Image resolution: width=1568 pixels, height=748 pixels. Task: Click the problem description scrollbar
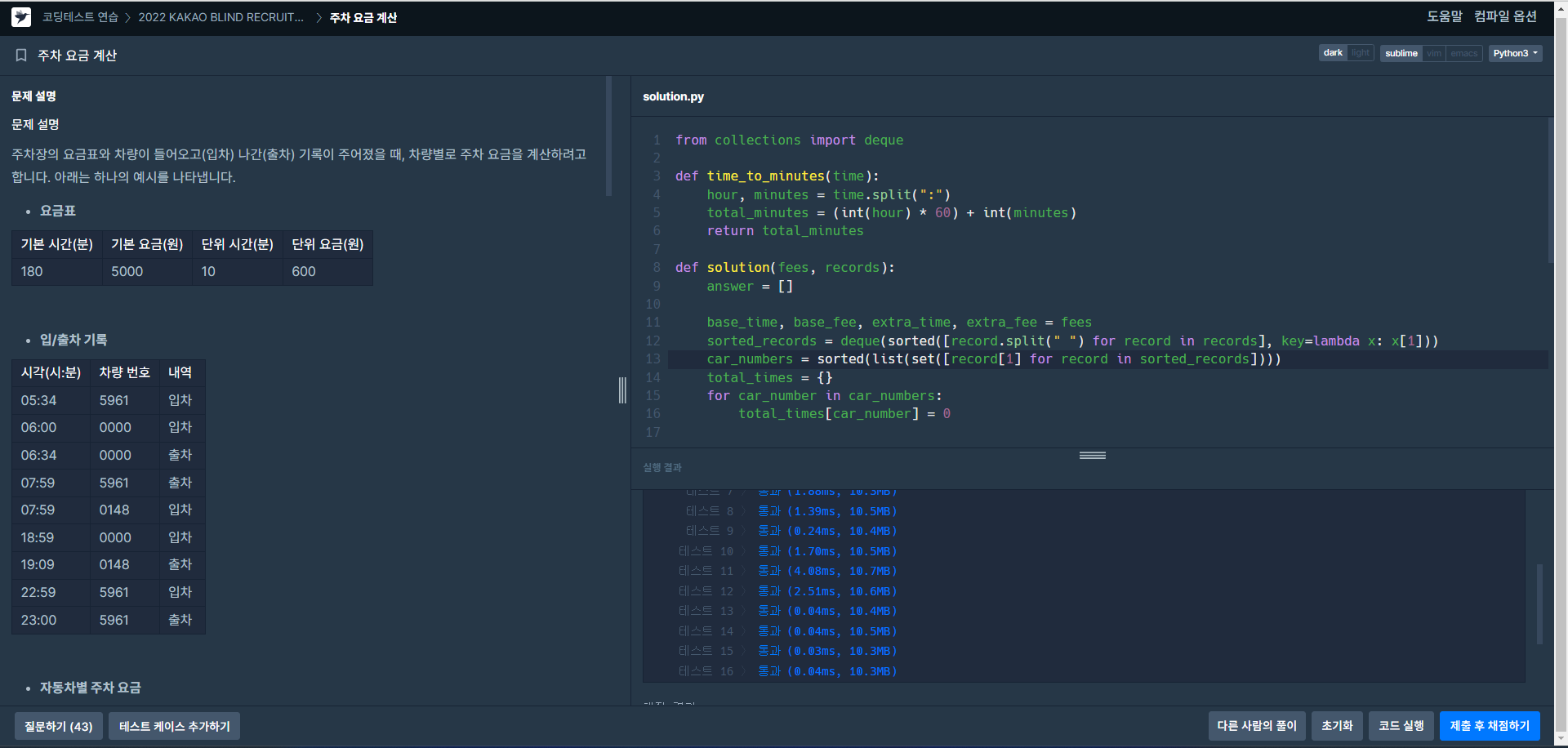click(608, 136)
